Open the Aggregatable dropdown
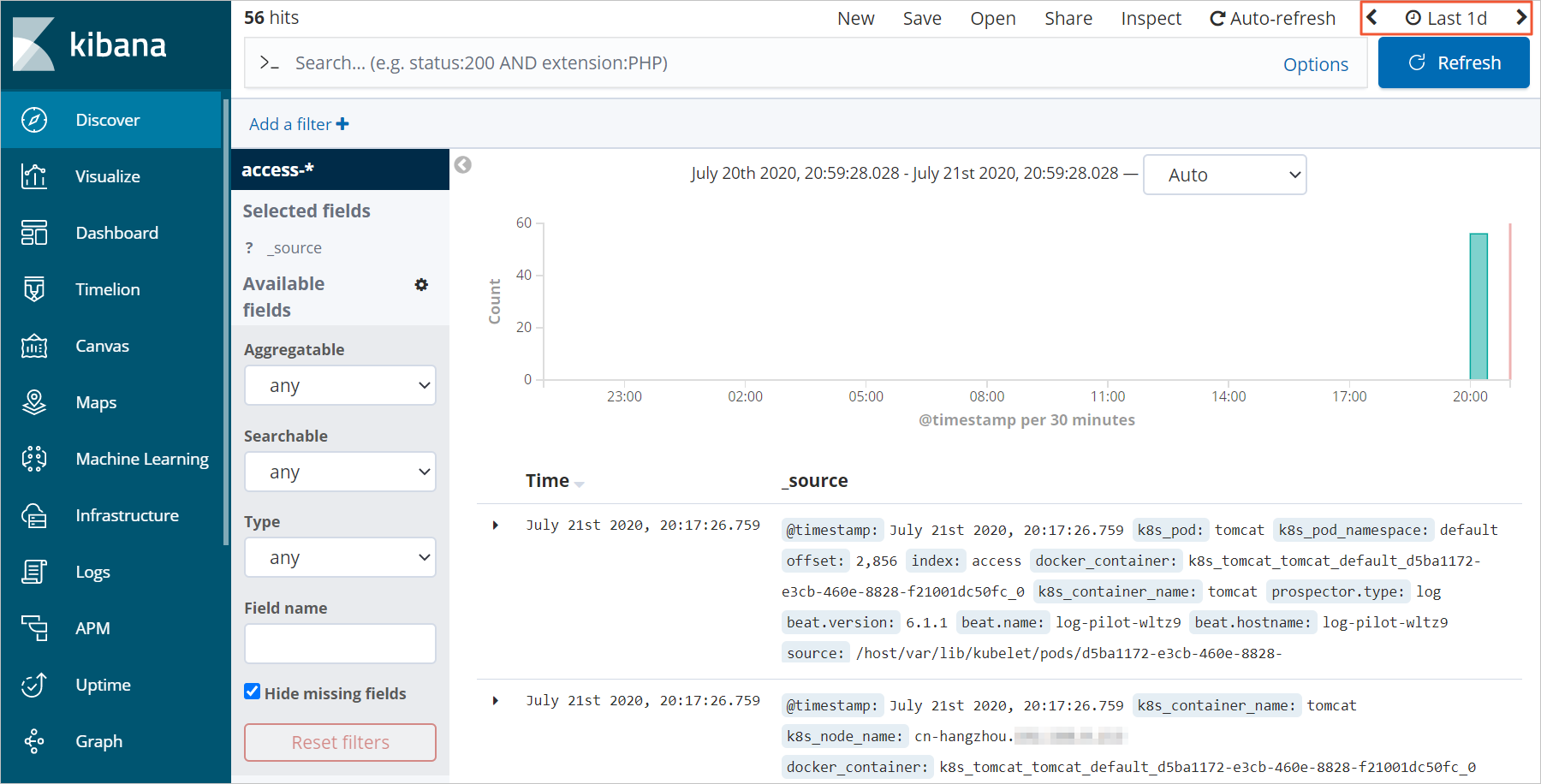 [340, 385]
